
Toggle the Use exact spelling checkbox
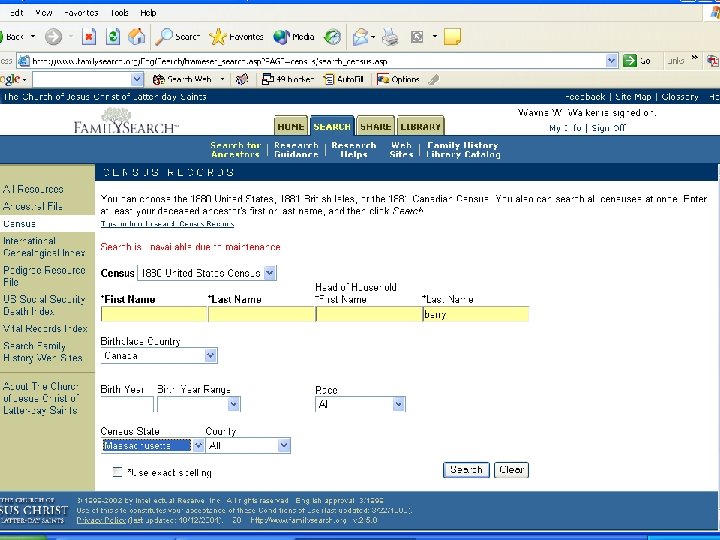coord(118,472)
